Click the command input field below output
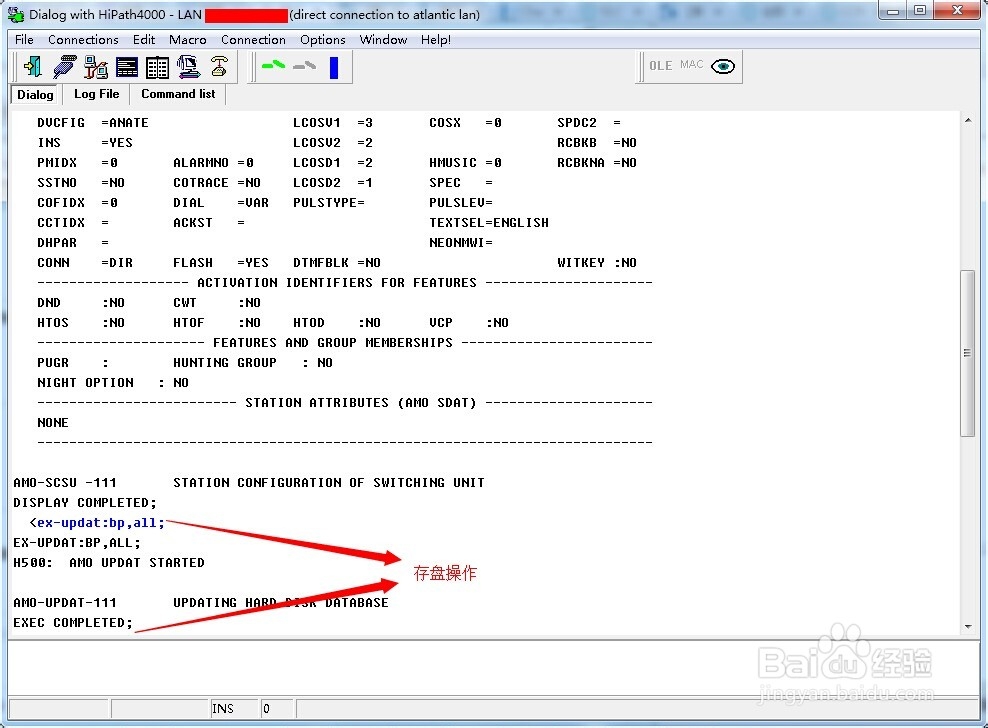 tap(491, 668)
